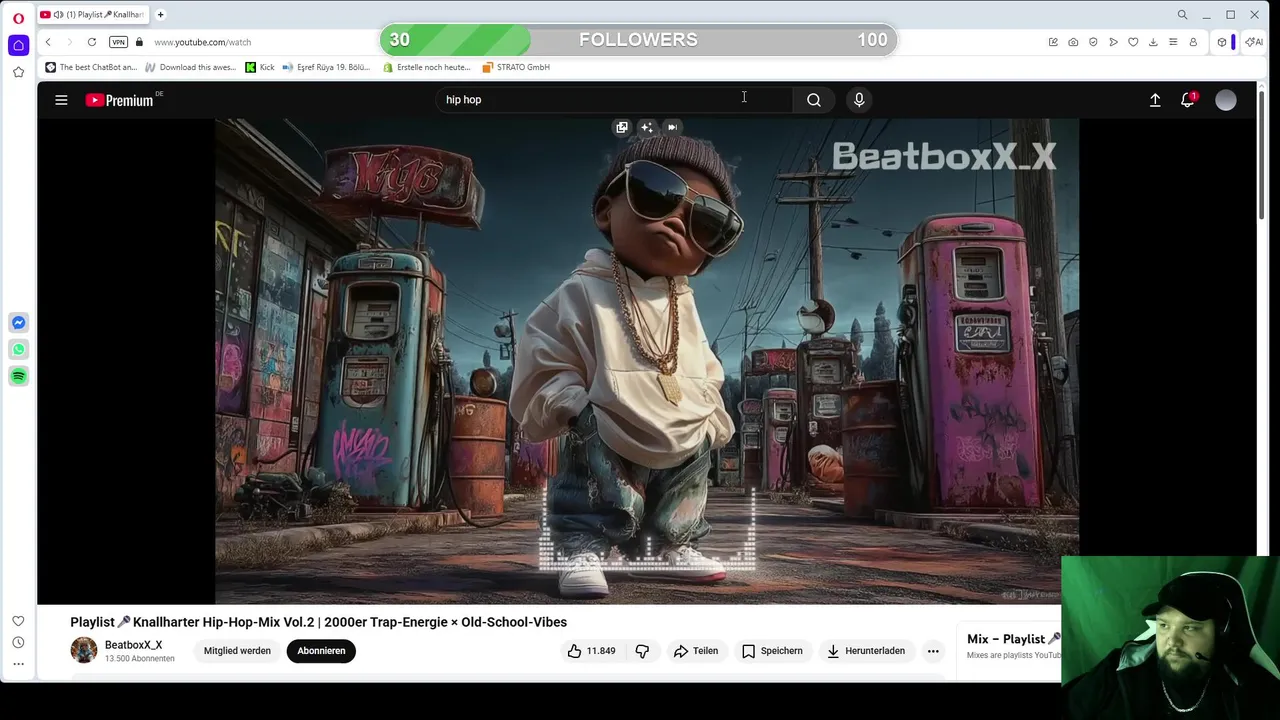Activate the voice search microphone
The height and width of the screenshot is (720, 1280).
click(x=859, y=100)
